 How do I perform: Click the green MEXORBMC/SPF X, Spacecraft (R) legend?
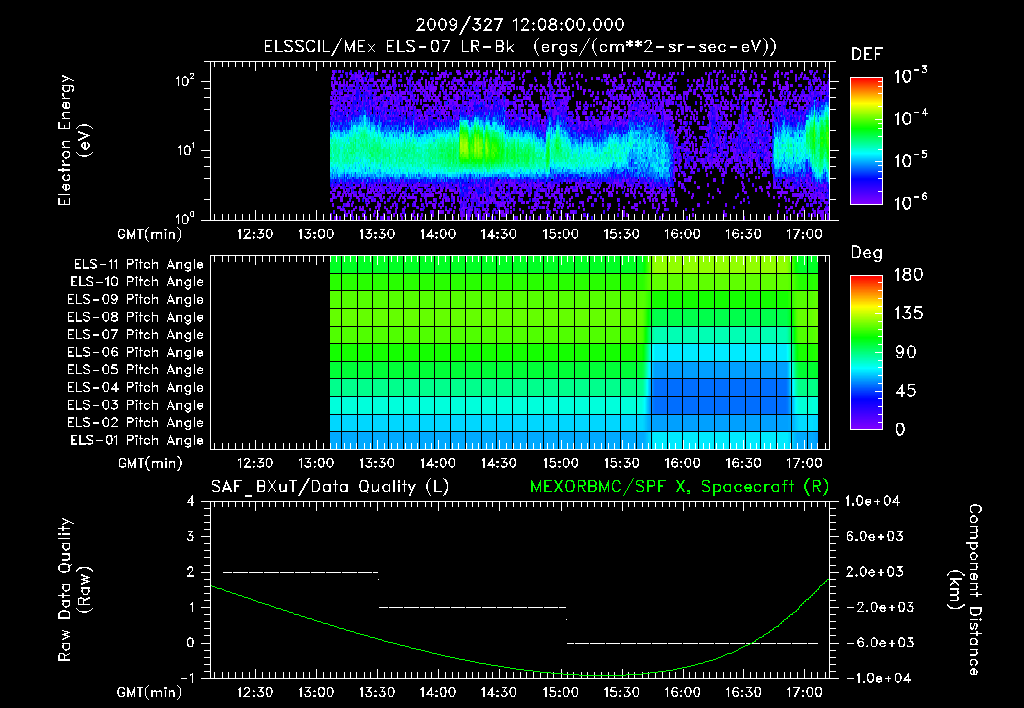point(679,487)
